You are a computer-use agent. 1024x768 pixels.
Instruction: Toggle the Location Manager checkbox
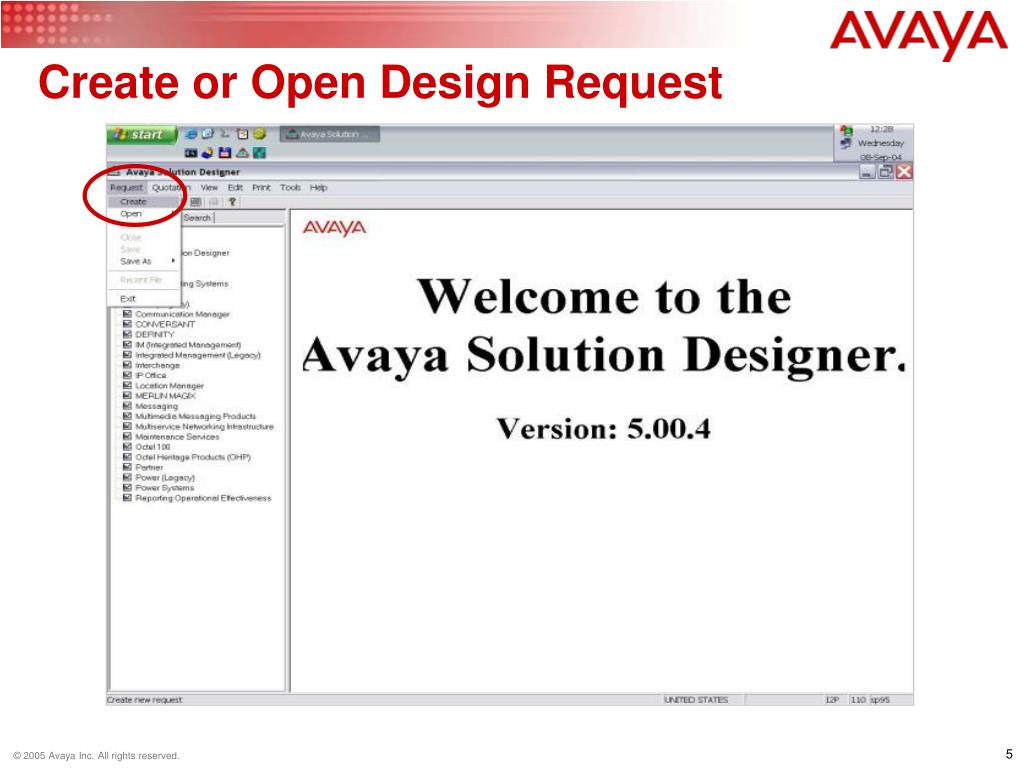(x=127, y=386)
